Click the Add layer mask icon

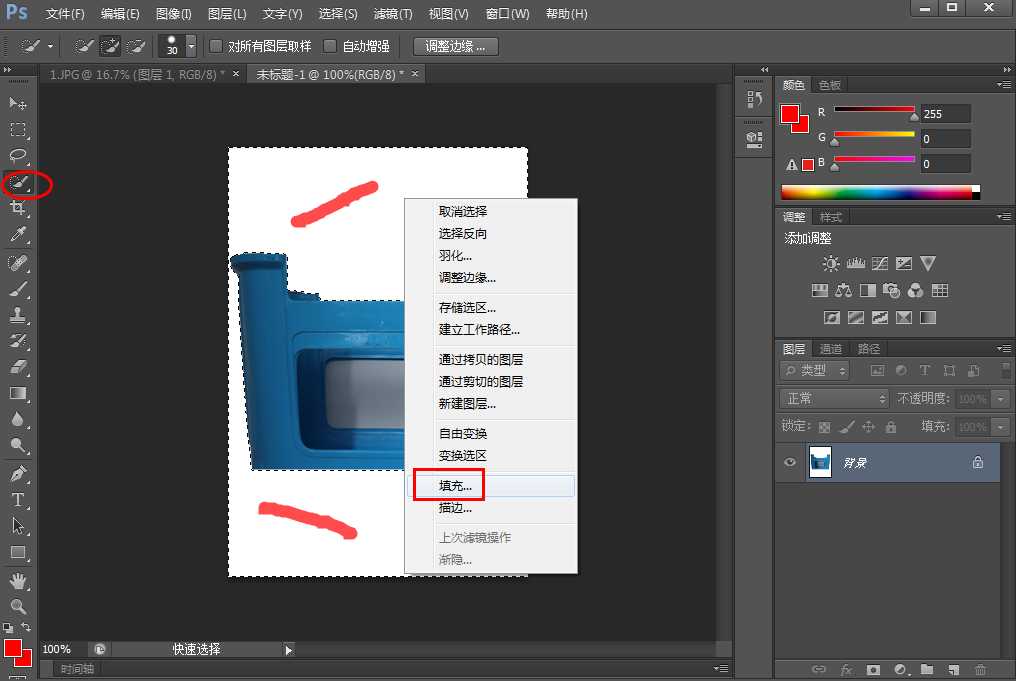[873, 669]
